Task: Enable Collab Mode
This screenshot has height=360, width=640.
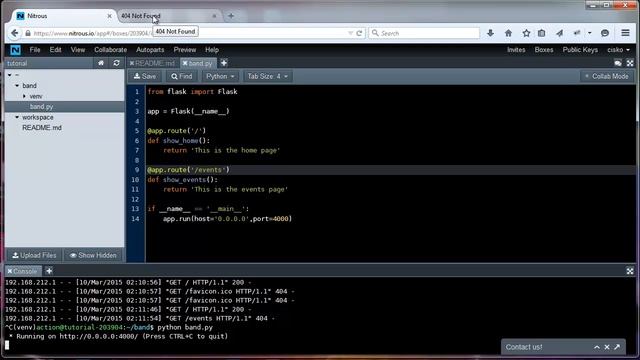Action: point(607,76)
